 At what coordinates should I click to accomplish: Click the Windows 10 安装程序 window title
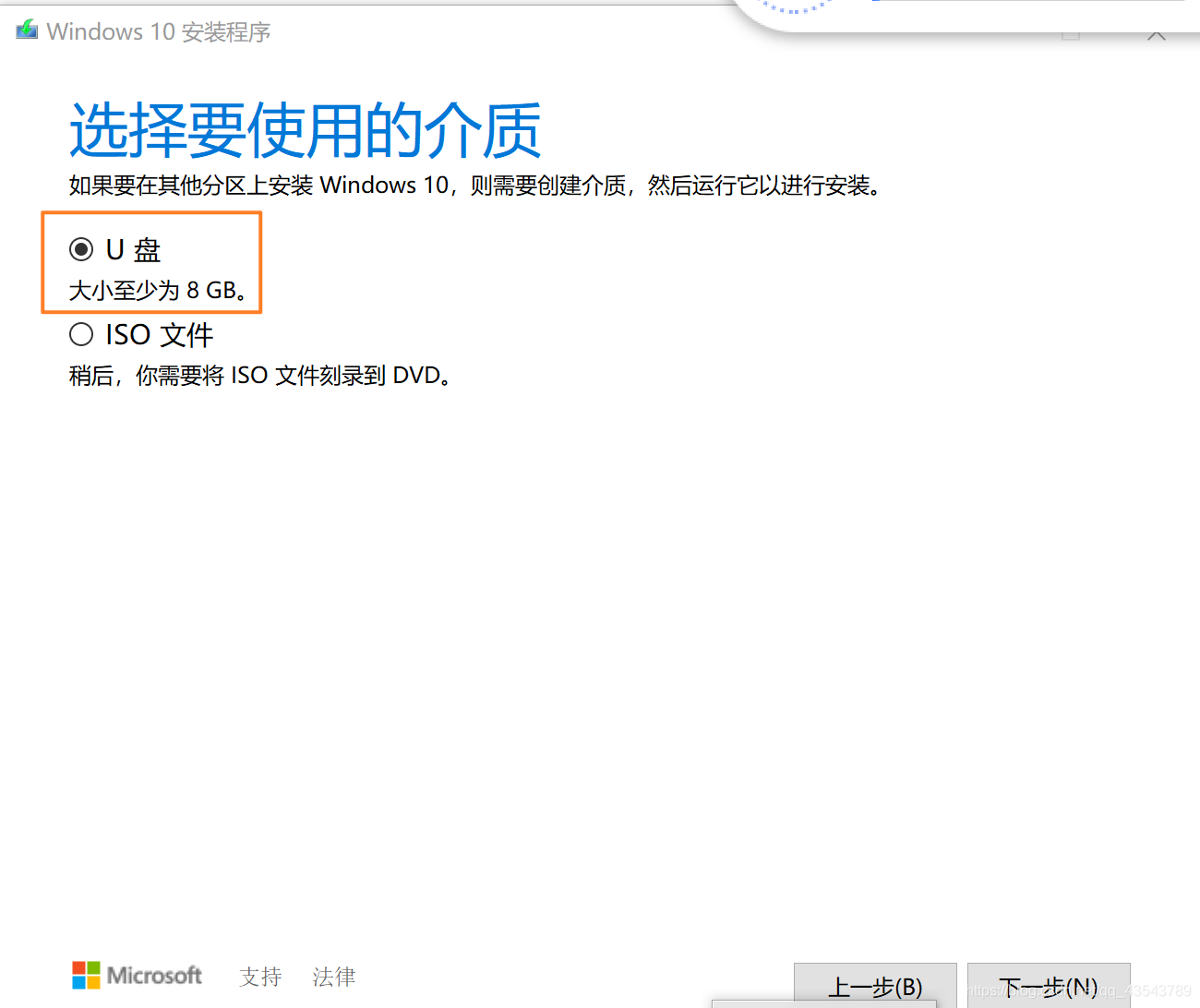tap(159, 31)
